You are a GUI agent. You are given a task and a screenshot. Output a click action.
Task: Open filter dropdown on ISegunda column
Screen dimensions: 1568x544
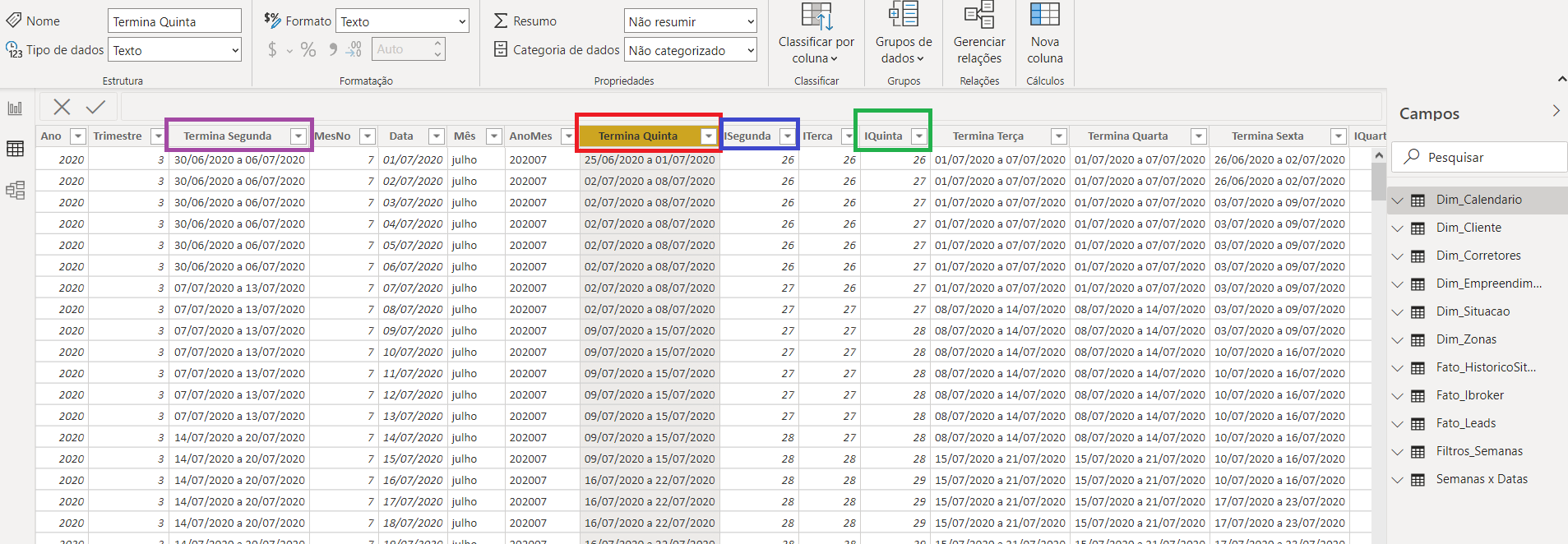[788, 136]
